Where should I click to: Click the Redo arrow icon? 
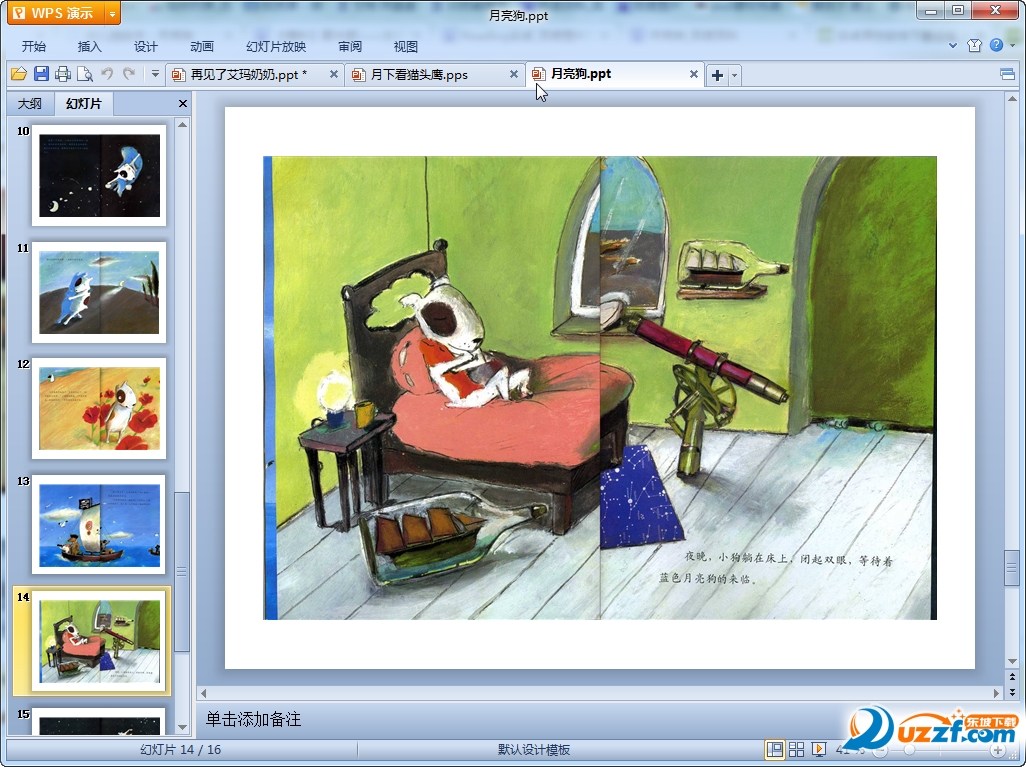coord(129,74)
